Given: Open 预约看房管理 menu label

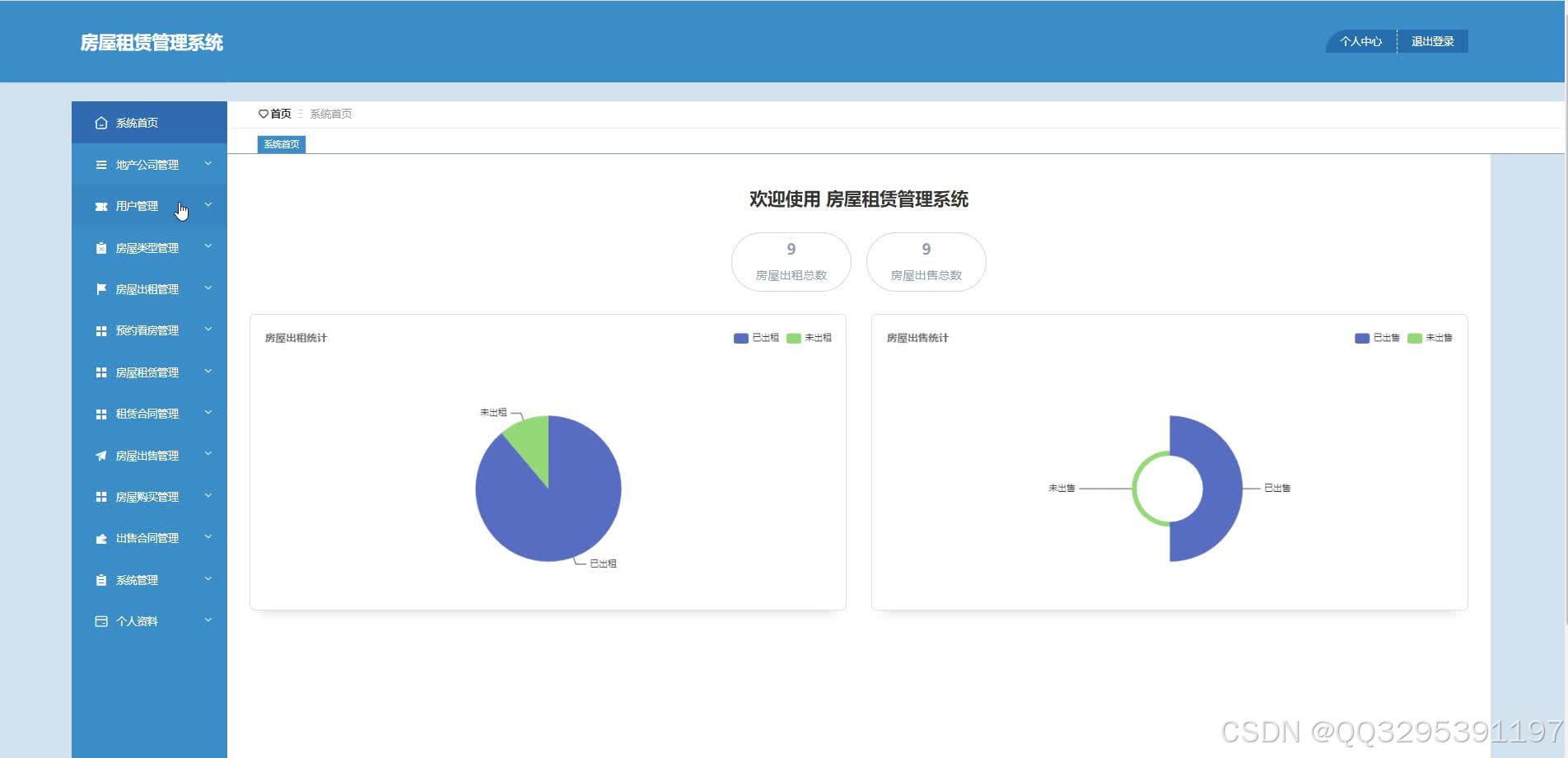Looking at the screenshot, I should pyautogui.click(x=147, y=330).
